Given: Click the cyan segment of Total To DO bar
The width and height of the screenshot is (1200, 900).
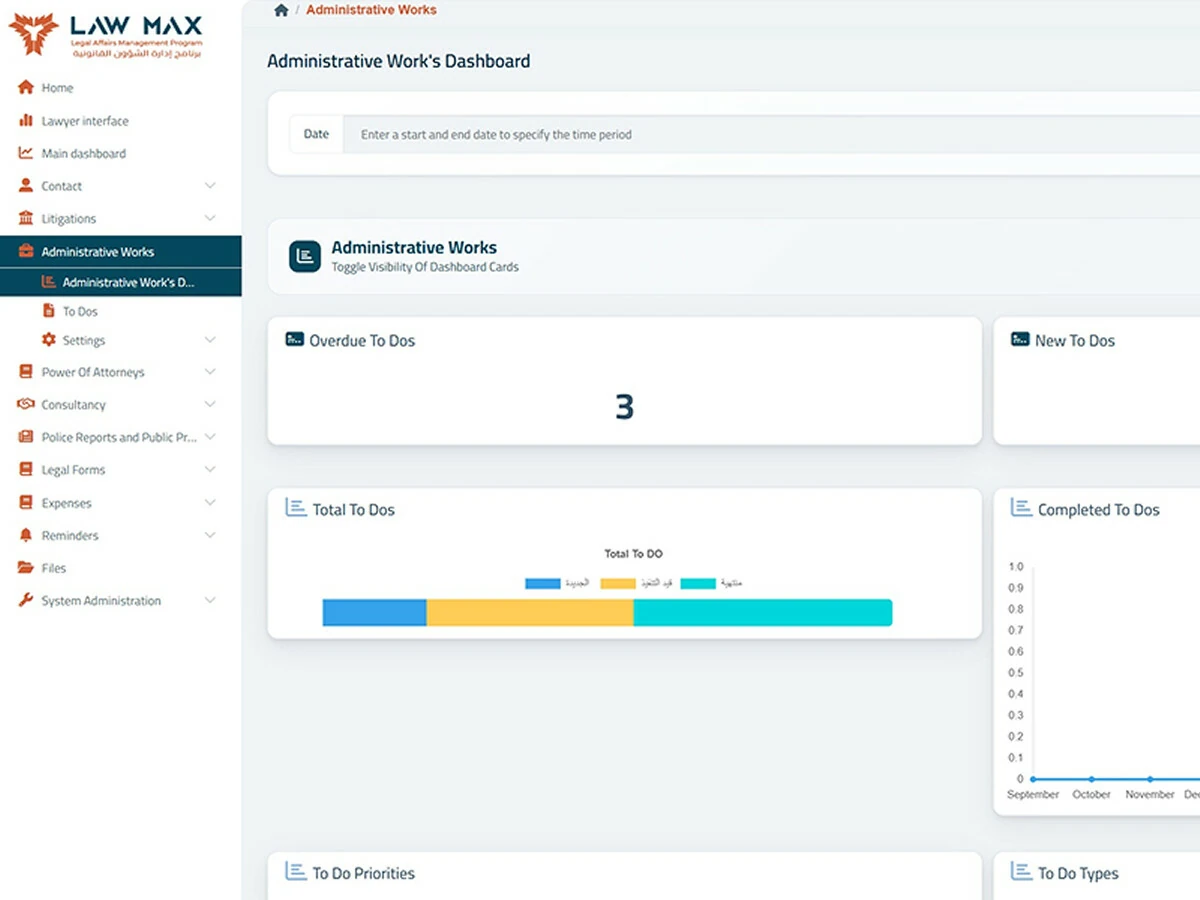Looking at the screenshot, I should [x=763, y=613].
